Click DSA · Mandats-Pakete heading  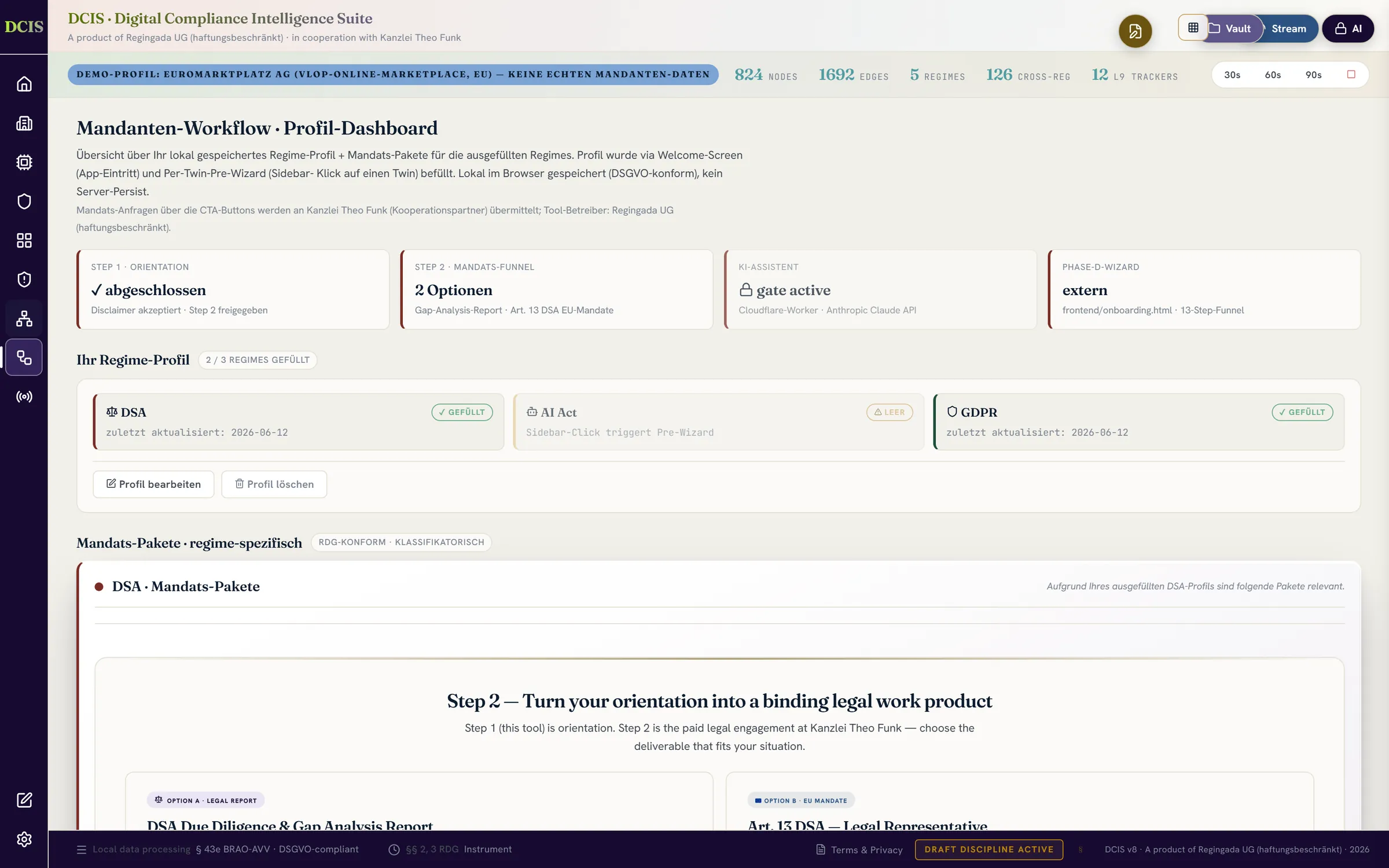(x=186, y=586)
